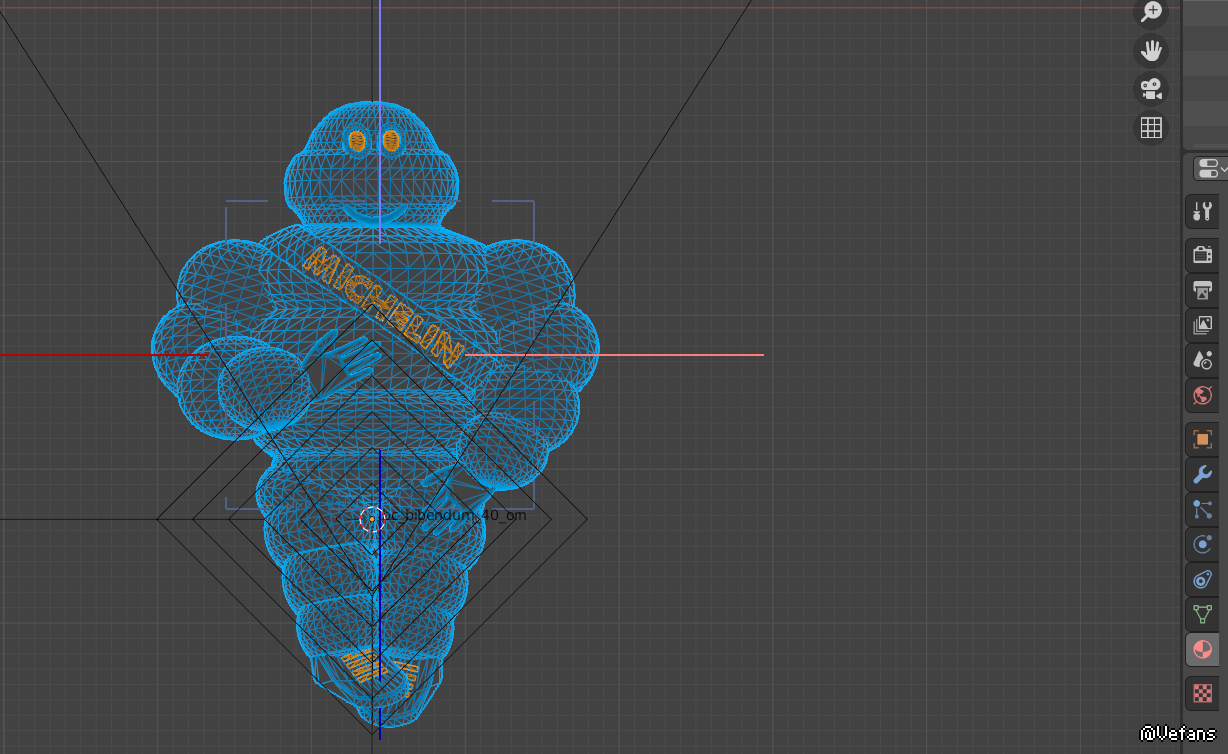Open the Scene properties tab
This screenshot has height=754, width=1228.
pos(1203,360)
